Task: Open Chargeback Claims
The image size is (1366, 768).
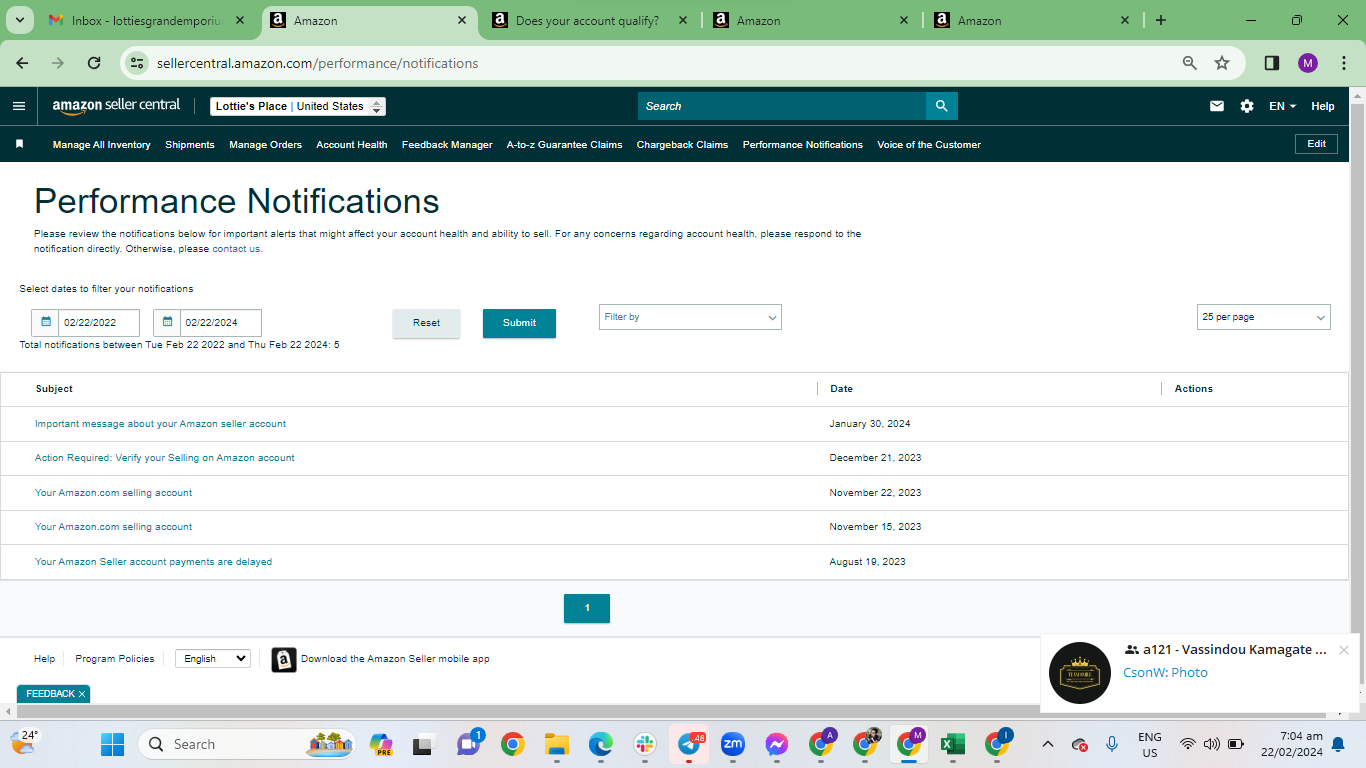Action: pos(682,145)
